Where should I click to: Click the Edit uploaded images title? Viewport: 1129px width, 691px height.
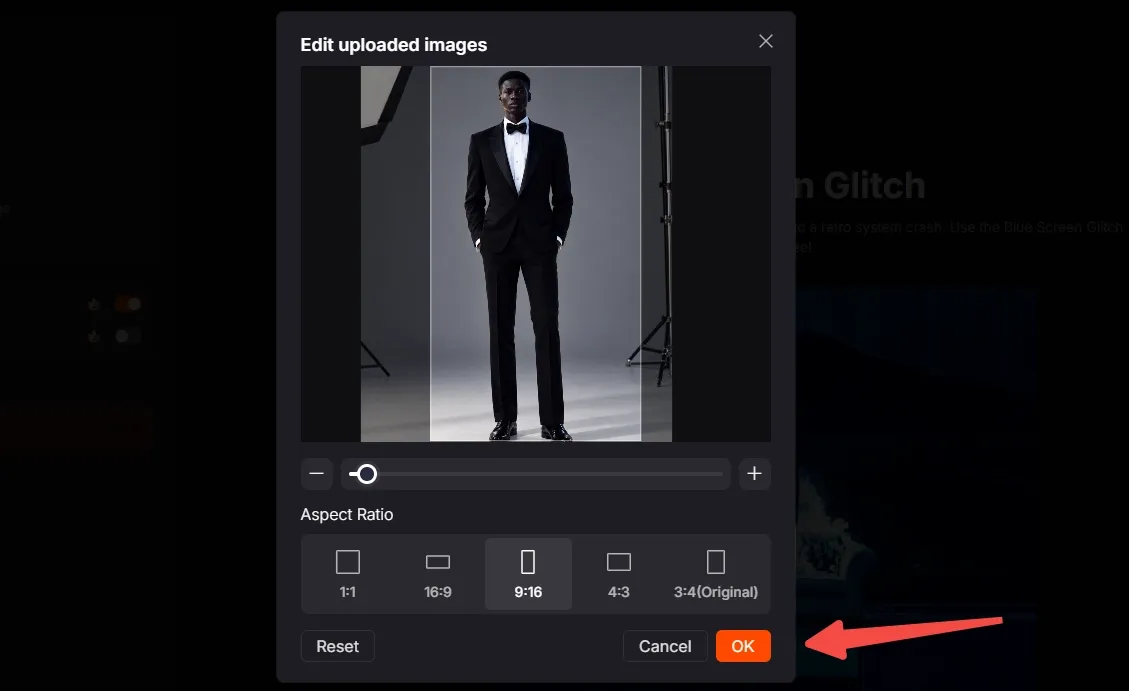pos(394,45)
